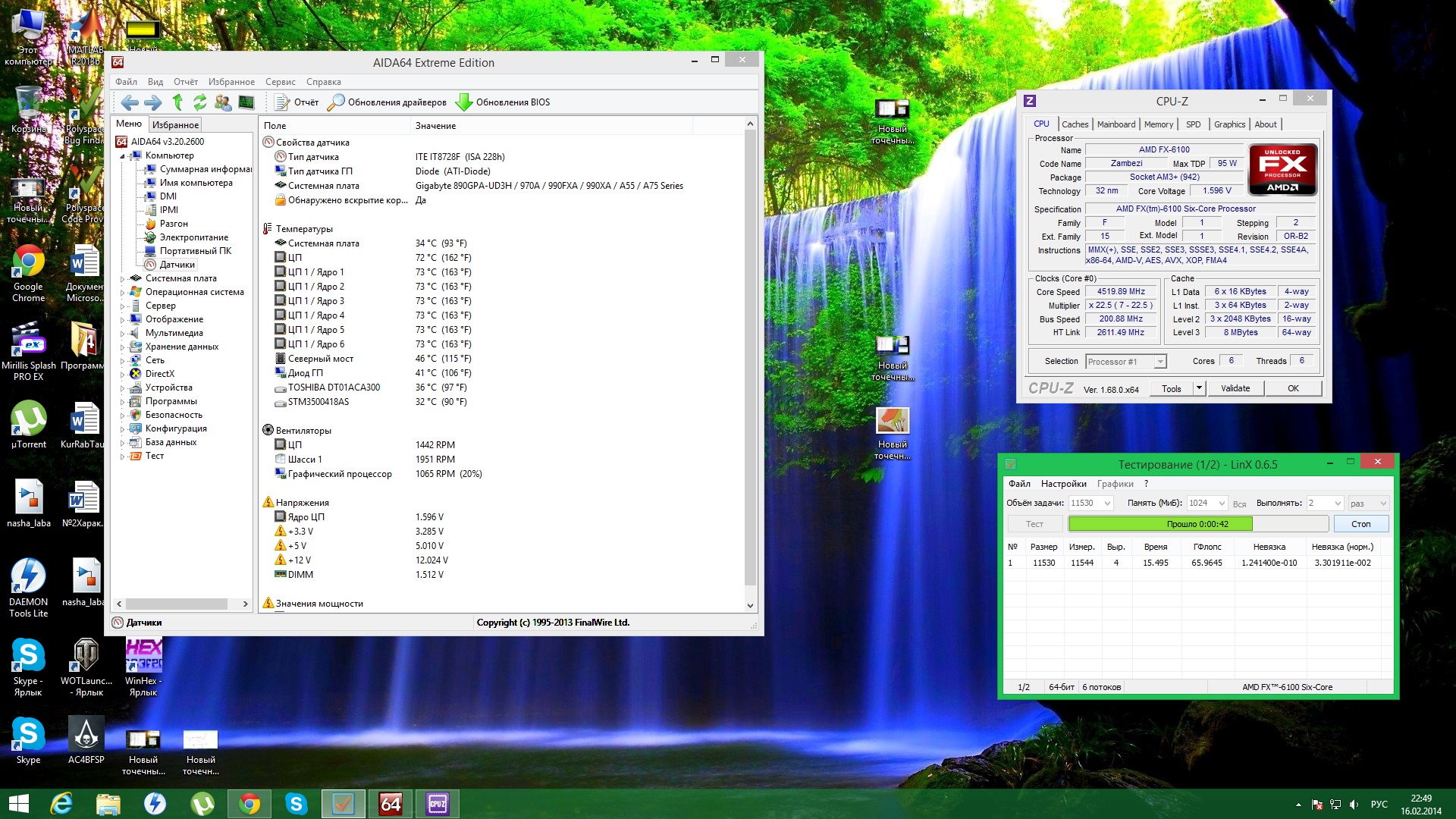Click the green Up-level arrow icon
This screenshot has height=819, width=1456.
point(177,102)
